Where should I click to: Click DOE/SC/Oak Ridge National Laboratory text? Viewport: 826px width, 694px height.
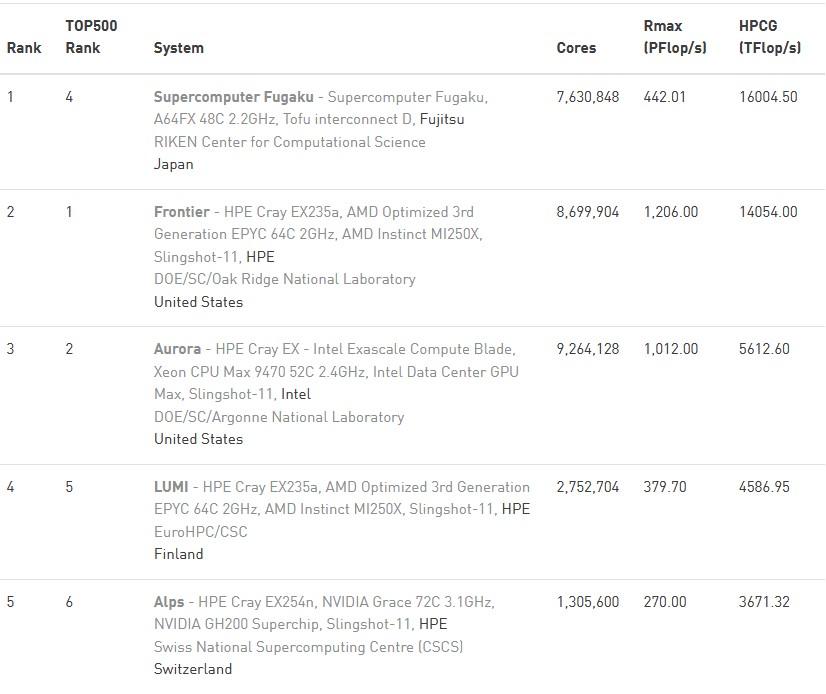(284, 279)
